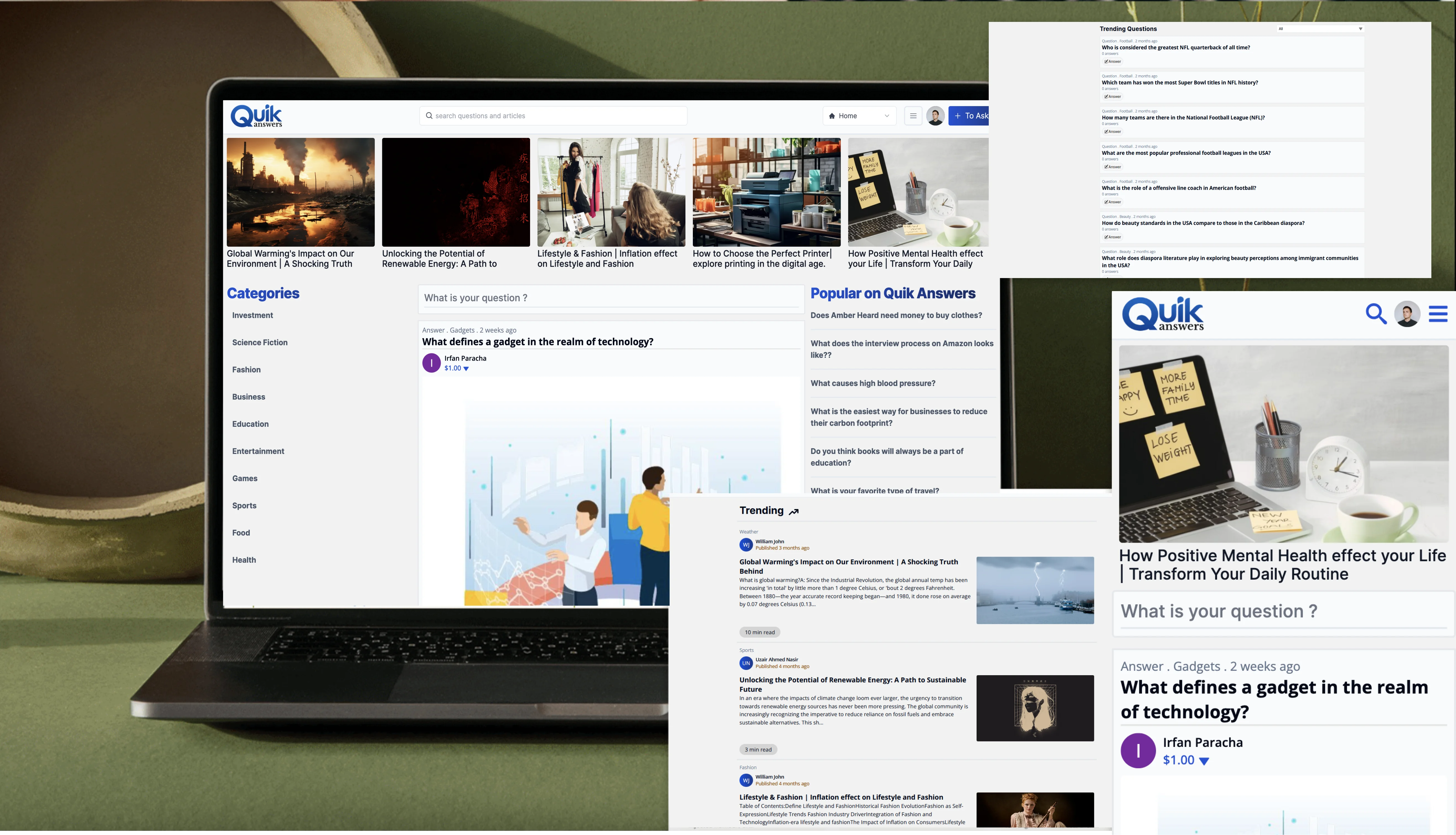Click the desktop Quik Answers logo
1456x835 pixels.
(x=256, y=116)
